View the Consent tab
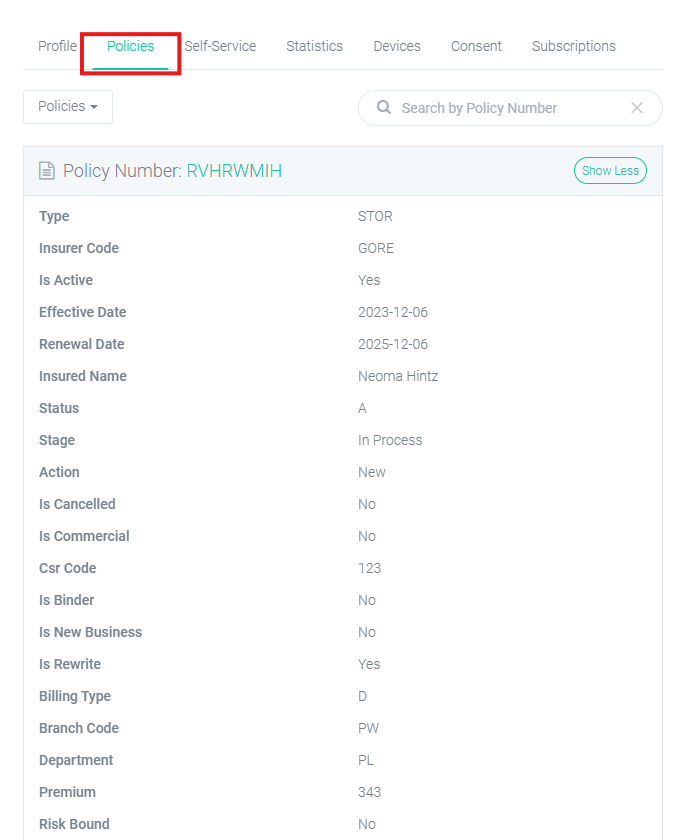 click(x=476, y=46)
